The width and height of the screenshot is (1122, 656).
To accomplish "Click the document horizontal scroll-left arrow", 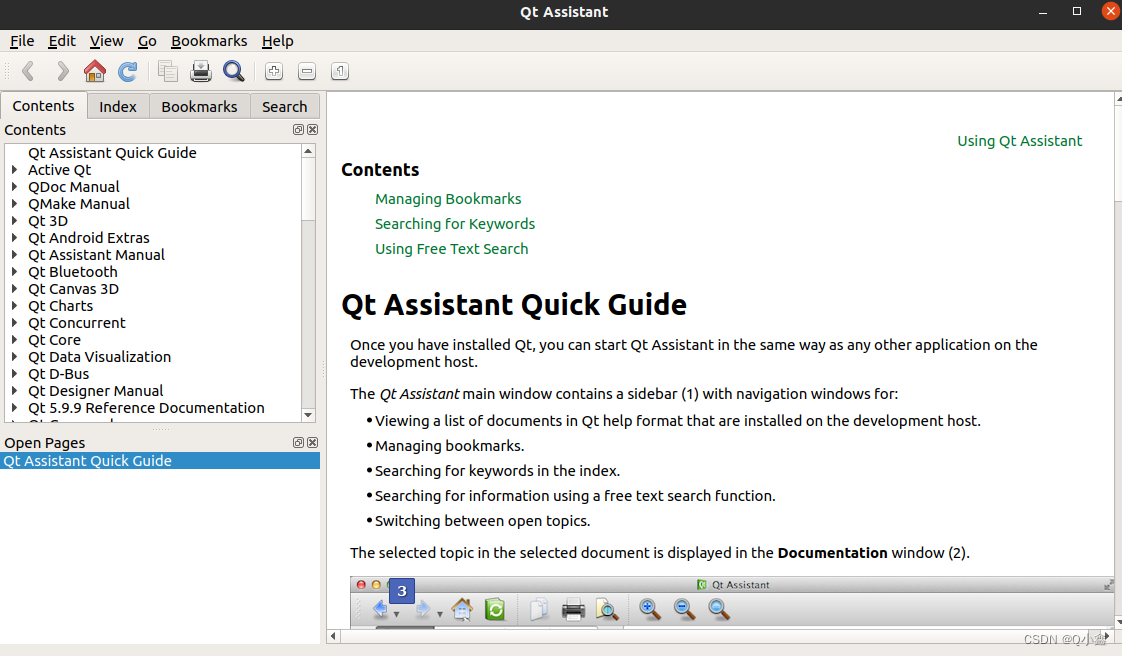I will [333, 636].
